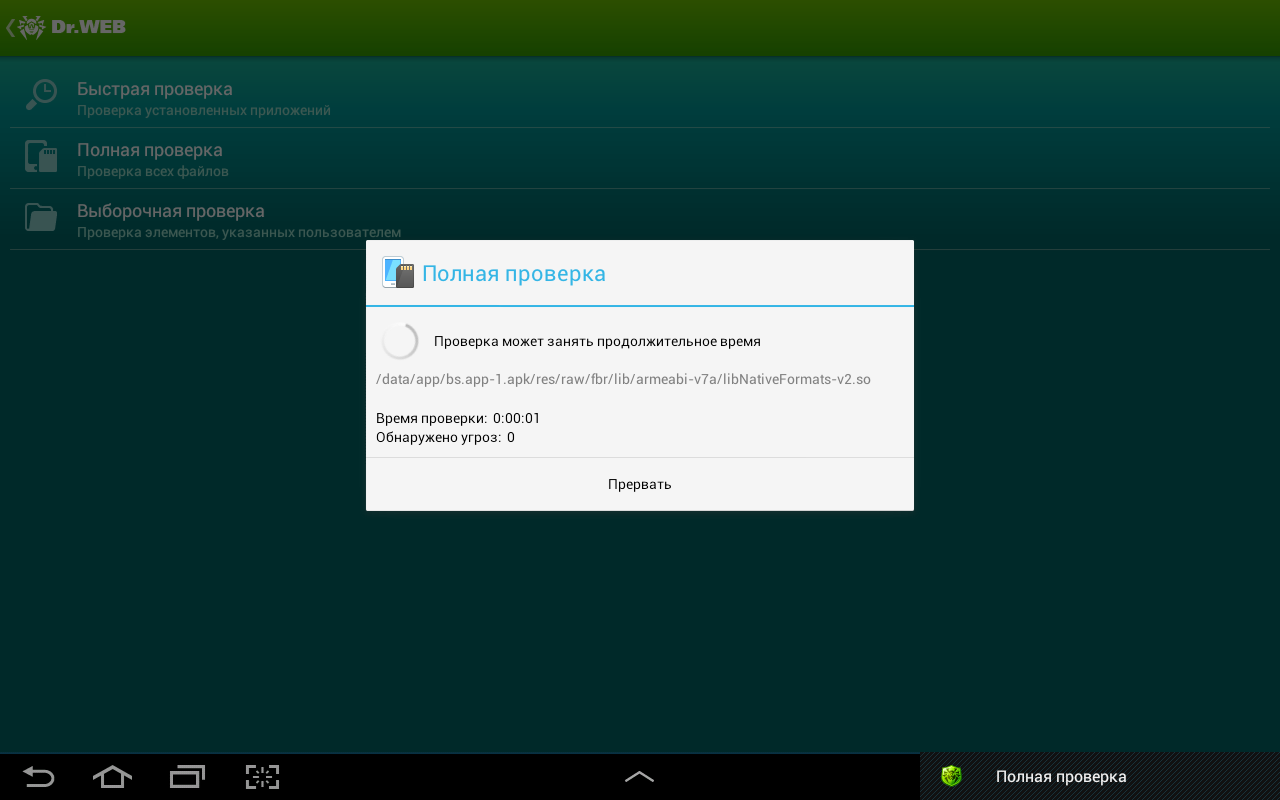Click the Dr.Web shield notification icon

click(951, 776)
